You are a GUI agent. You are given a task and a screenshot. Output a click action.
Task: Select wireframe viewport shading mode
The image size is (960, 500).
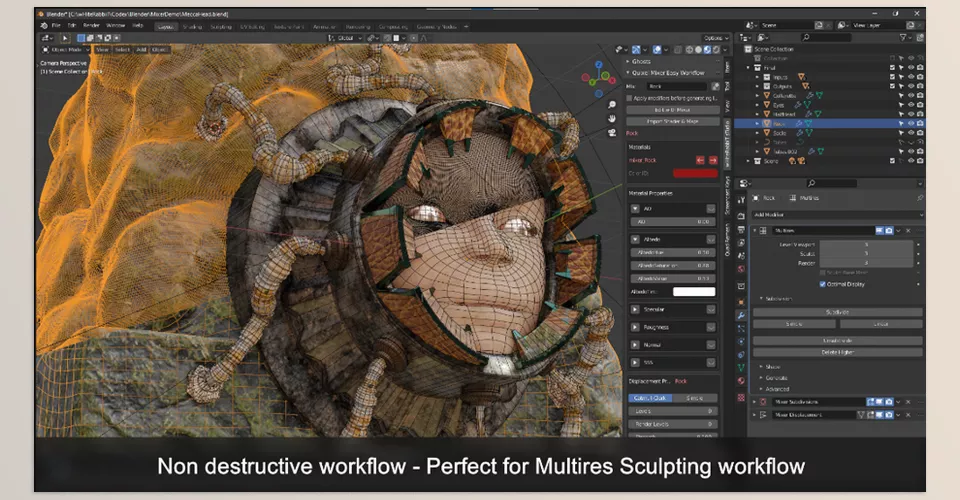[689, 50]
